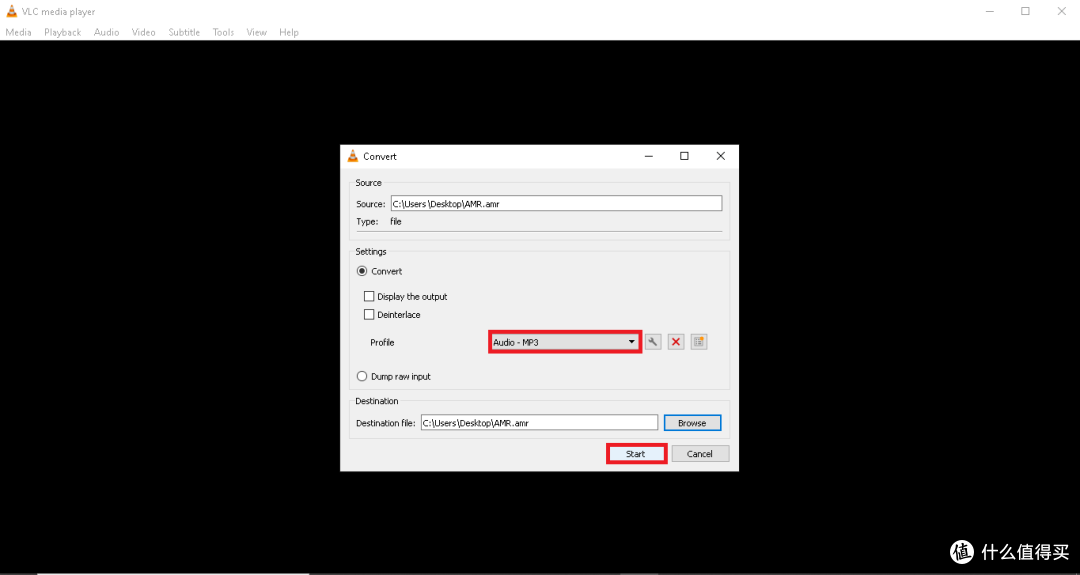
Task: Open the Subtitle menu
Action: [184, 32]
